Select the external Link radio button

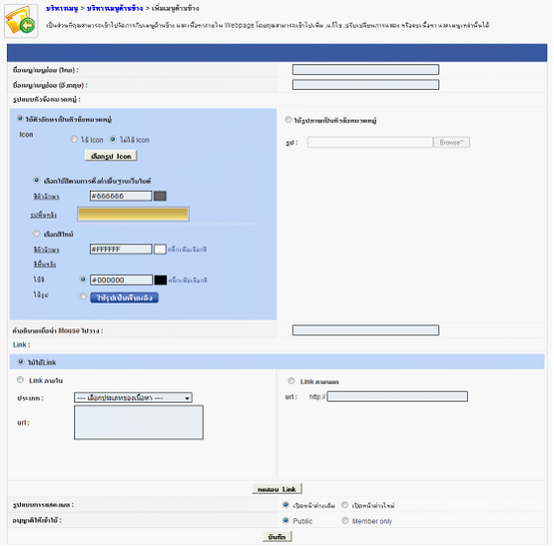[x=291, y=381]
